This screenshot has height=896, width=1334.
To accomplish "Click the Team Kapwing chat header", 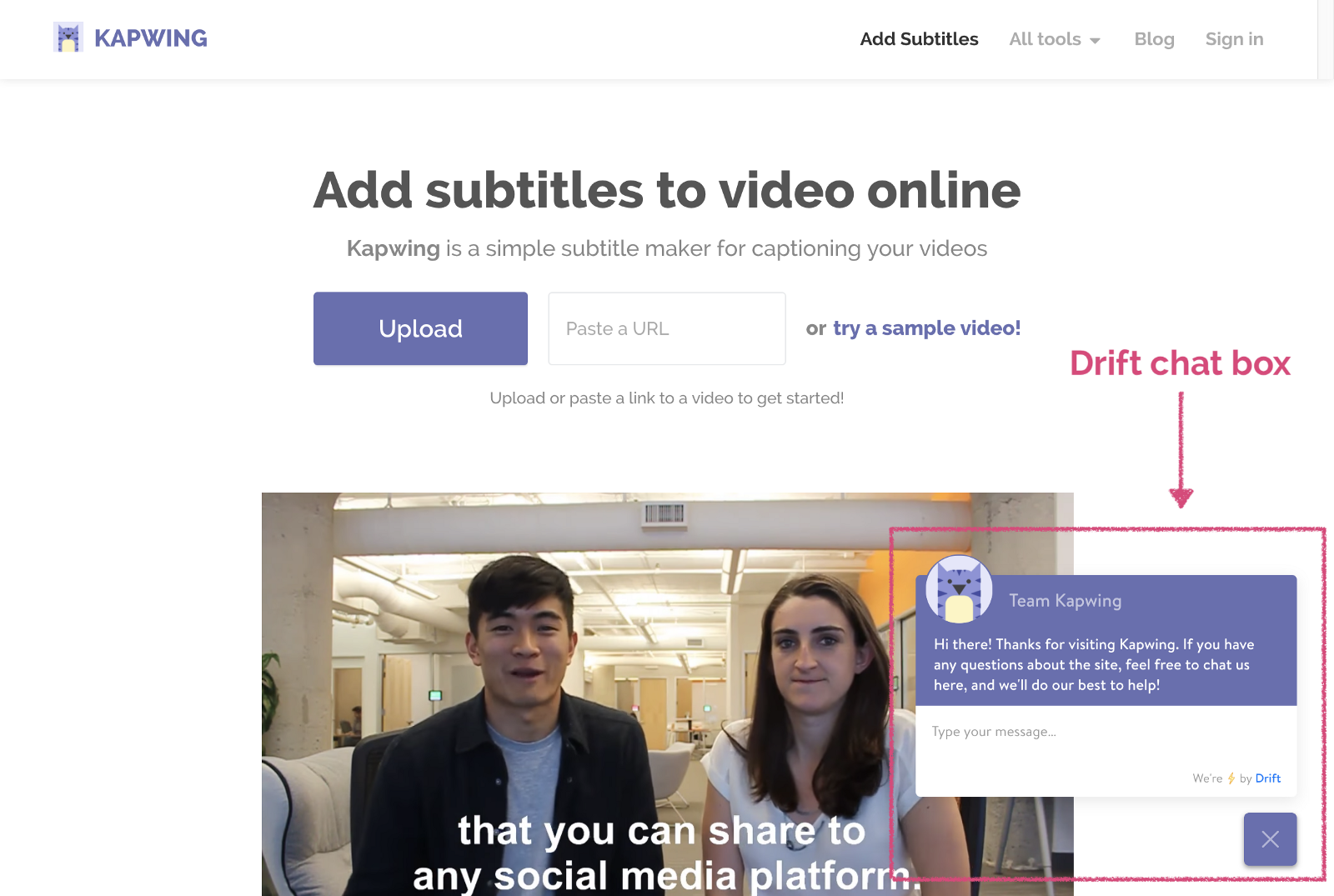I will coord(1065,601).
